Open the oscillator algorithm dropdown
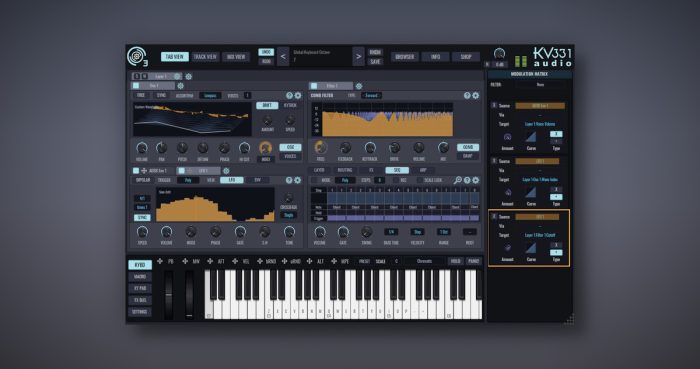Image resolution: width=700 pixels, height=369 pixels. pos(210,96)
